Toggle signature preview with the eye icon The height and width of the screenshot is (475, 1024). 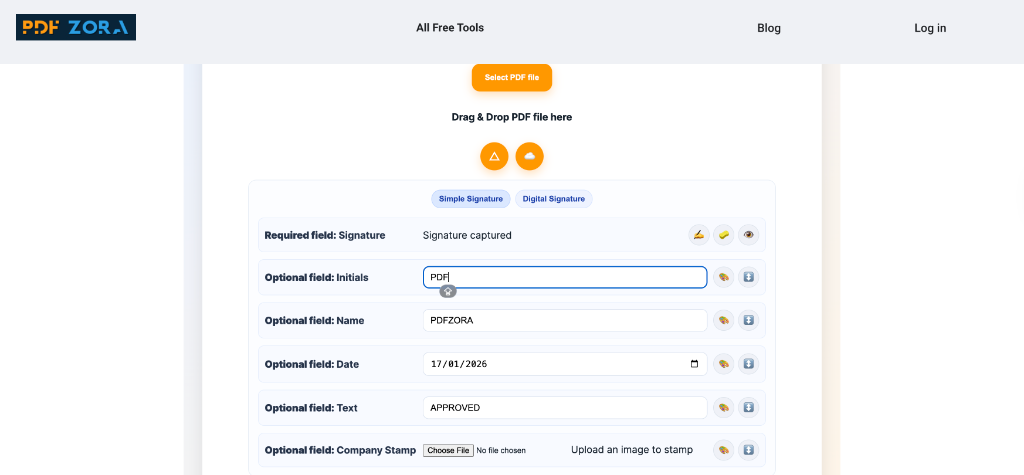point(749,235)
